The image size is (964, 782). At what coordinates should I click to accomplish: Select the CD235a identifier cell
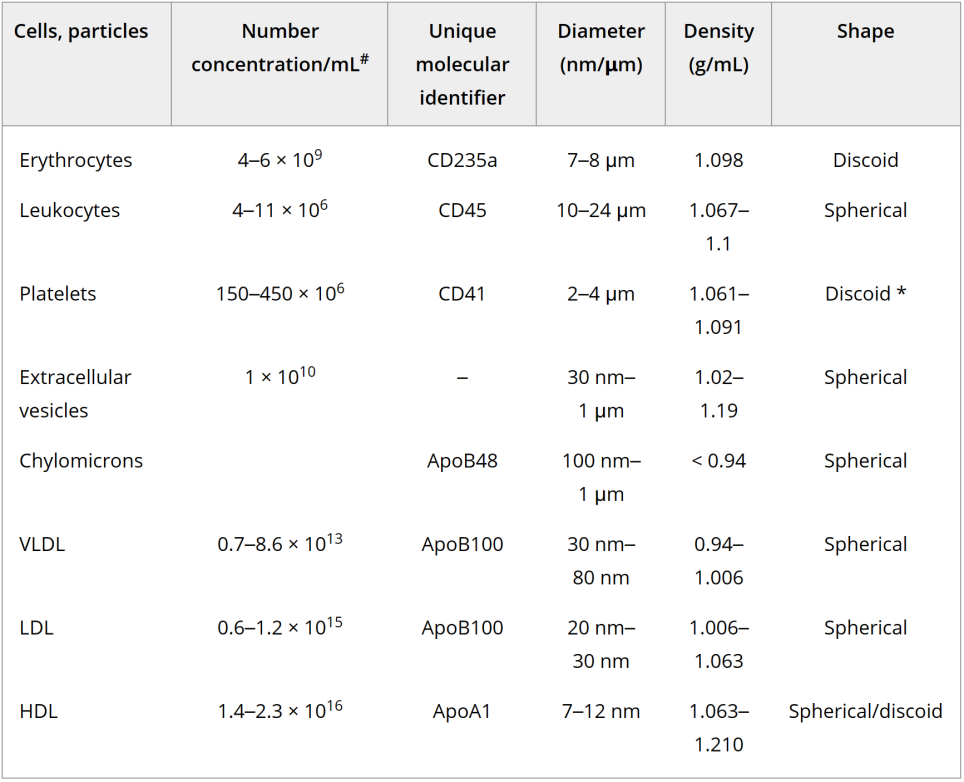coord(462,161)
